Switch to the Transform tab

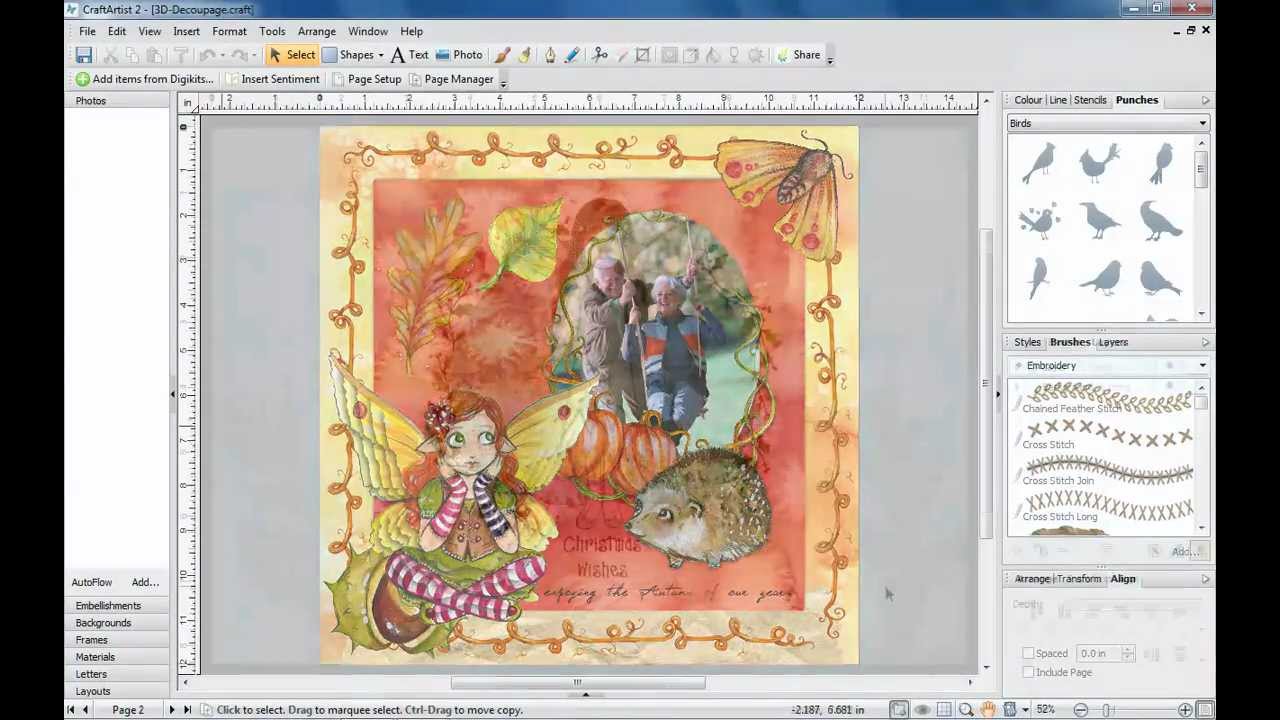(x=1079, y=579)
